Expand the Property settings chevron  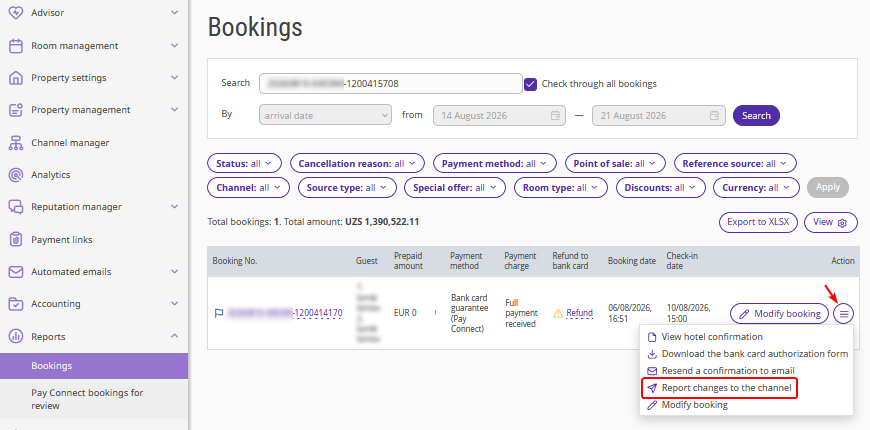175,78
